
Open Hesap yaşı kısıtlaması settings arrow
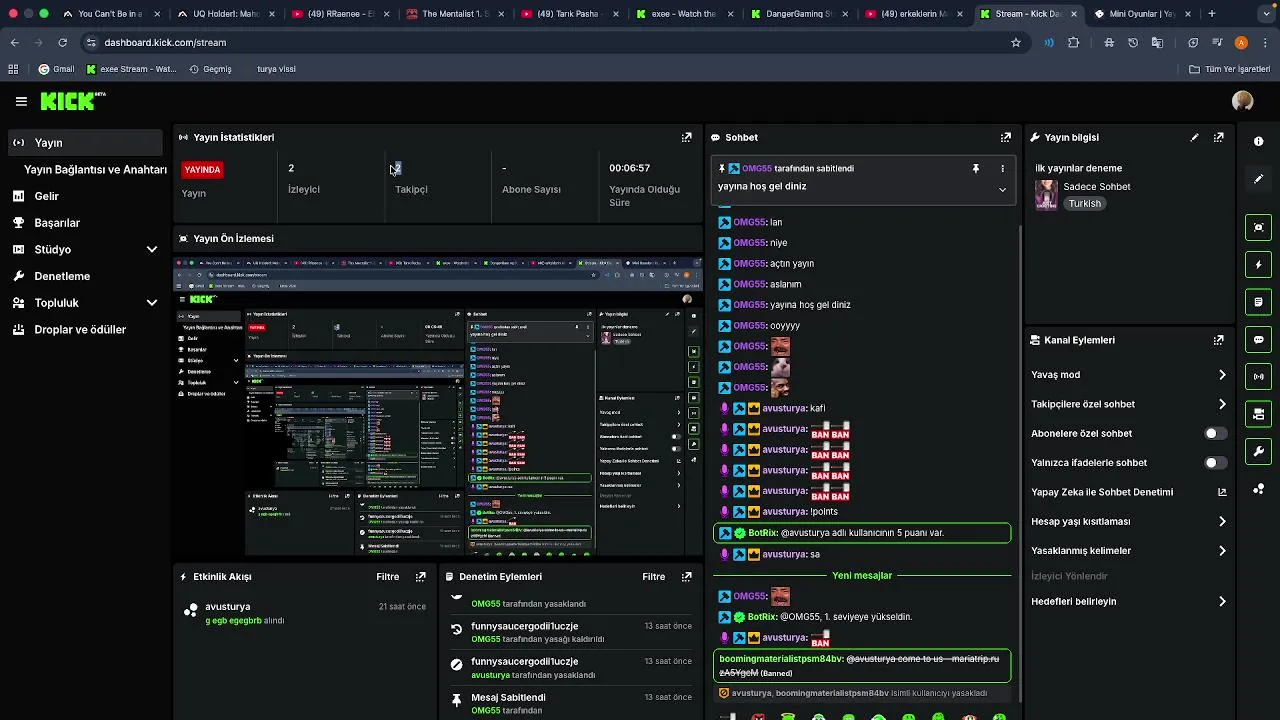pyautogui.click(x=1222, y=522)
